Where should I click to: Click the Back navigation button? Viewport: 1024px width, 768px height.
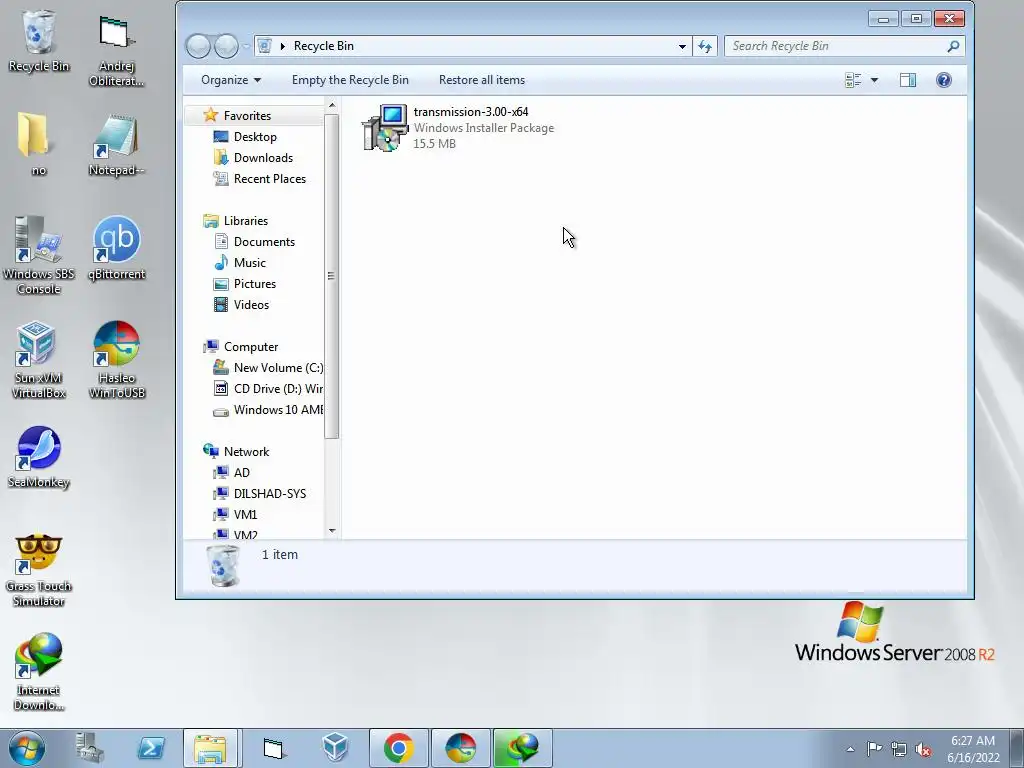click(x=199, y=46)
